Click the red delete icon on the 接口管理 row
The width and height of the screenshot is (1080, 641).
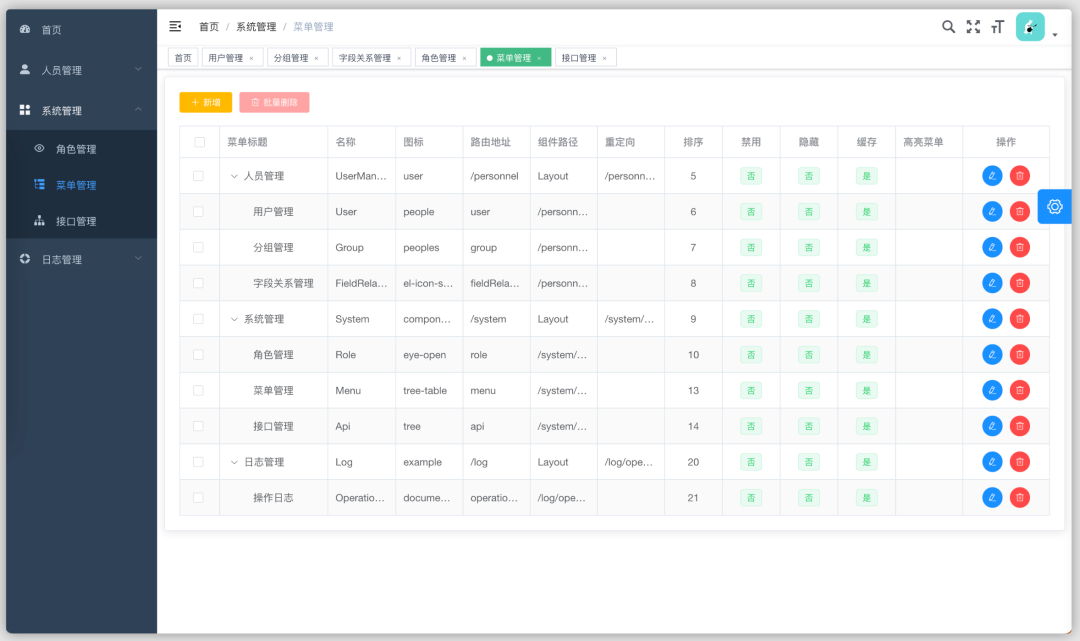click(x=1019, y=426)
